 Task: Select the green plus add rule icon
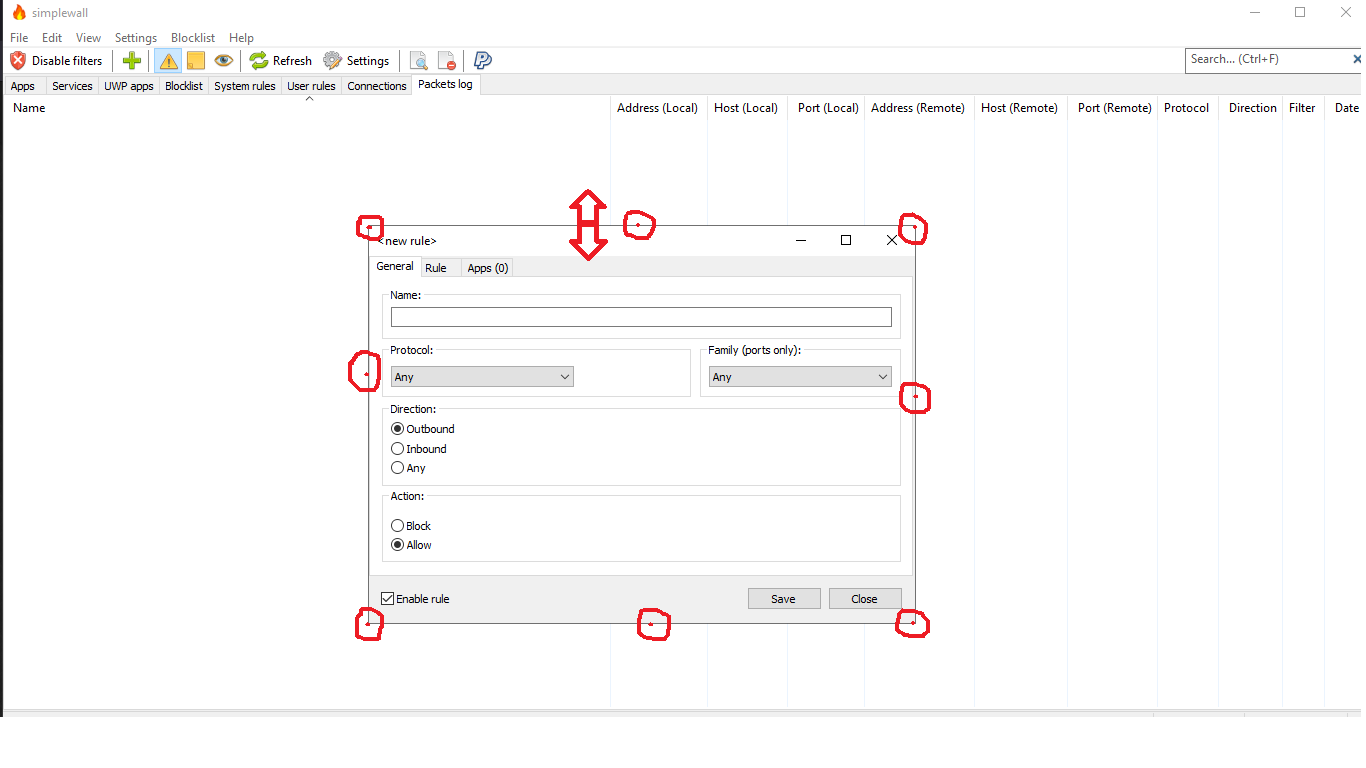pyautogui.click(x=131, y=60)
